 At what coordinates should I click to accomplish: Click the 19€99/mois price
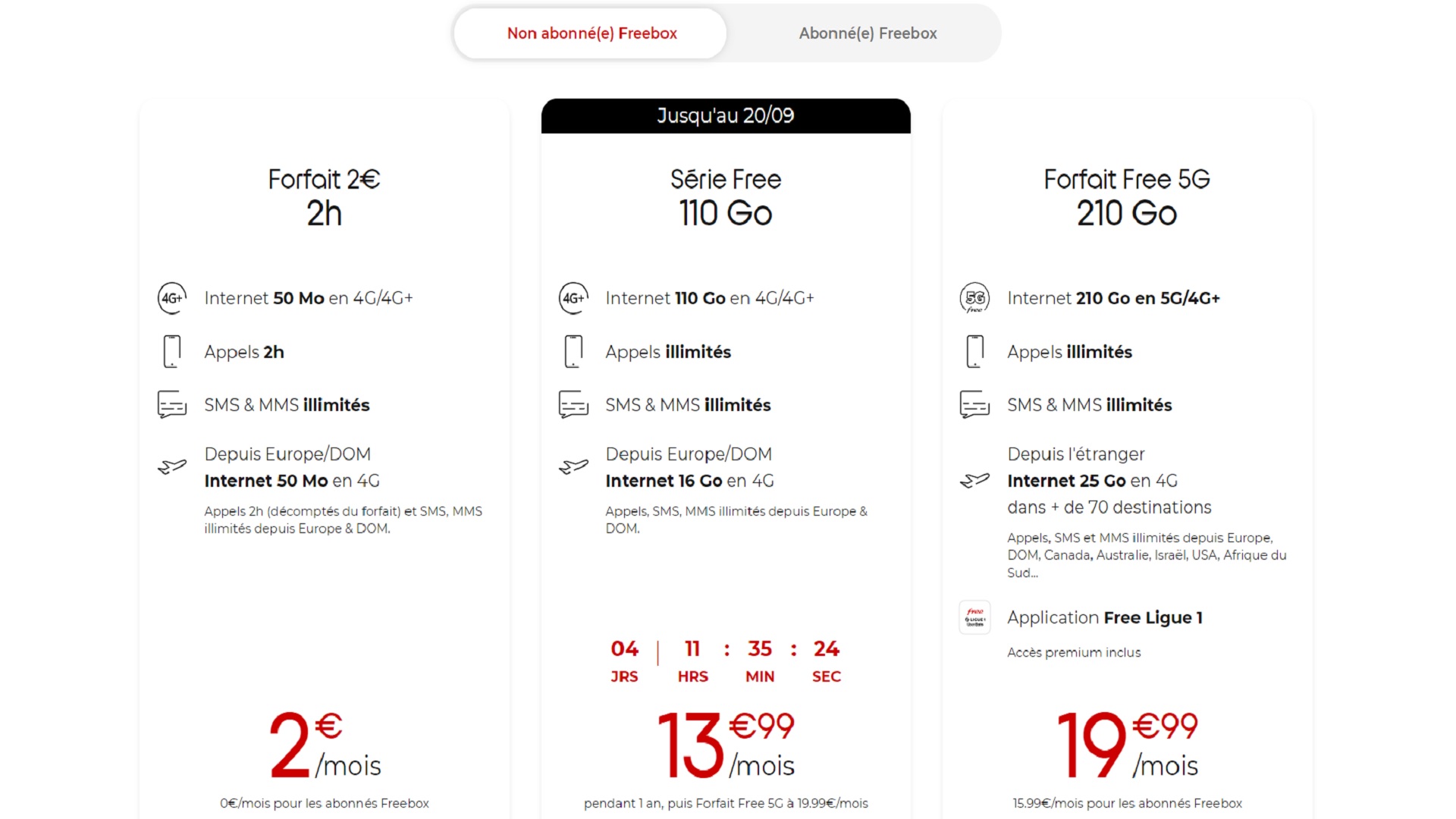tap(1127, 745)
